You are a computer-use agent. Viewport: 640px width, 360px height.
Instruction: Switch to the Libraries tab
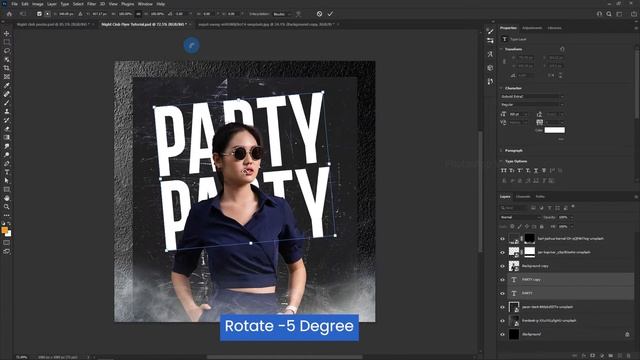[x=555, y=28]
